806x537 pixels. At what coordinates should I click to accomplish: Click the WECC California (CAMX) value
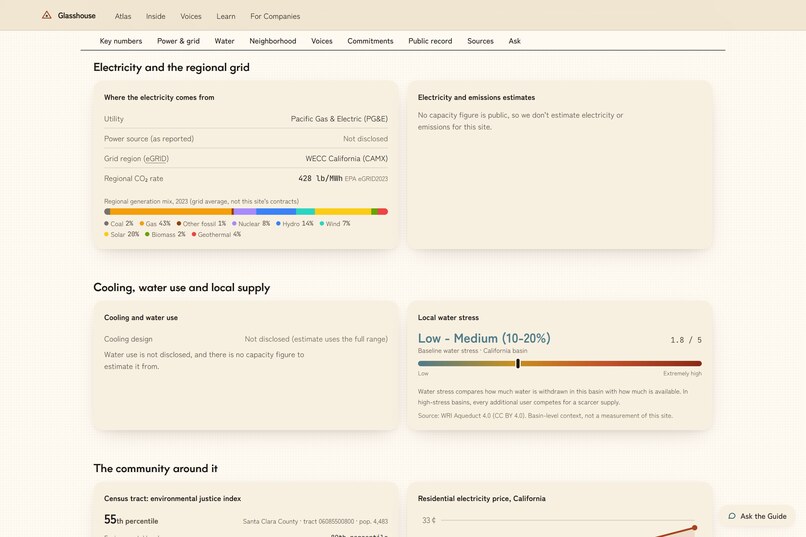point(346,159)
